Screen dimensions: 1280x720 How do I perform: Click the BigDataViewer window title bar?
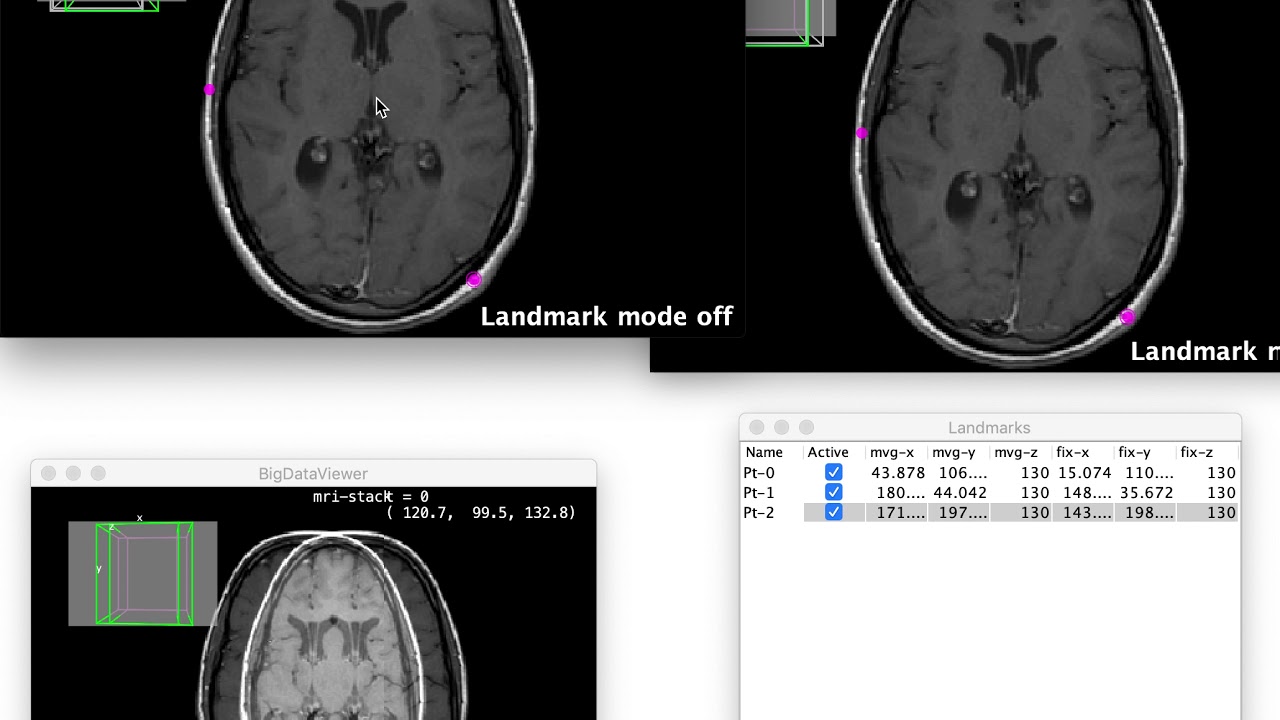(313, 473)
